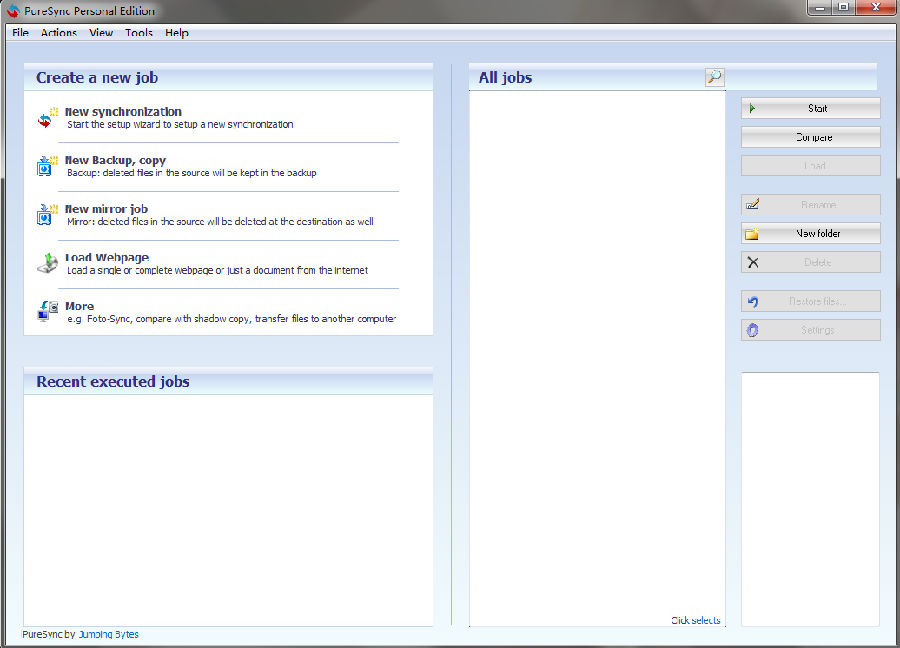Click the magnifier search icon beside All jobs

coord(713,77)
